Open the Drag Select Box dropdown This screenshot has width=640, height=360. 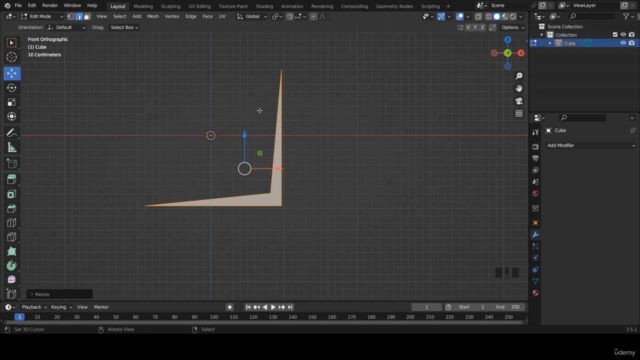pos(124,27)
